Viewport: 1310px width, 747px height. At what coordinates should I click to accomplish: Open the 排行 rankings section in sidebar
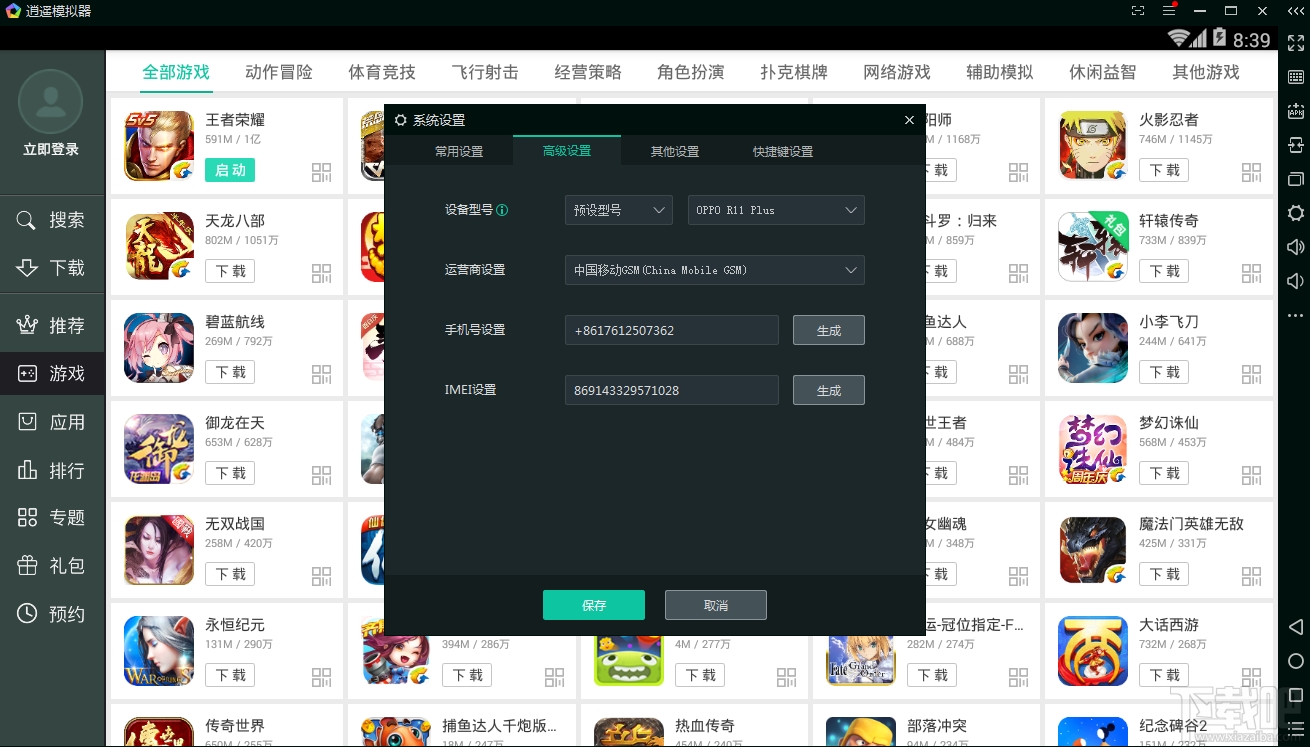pyautogui.click(x=52, y=470)
